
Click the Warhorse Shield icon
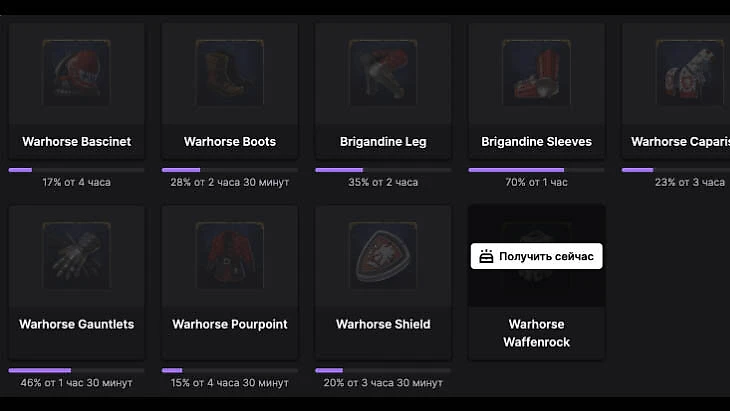(383, 256)
